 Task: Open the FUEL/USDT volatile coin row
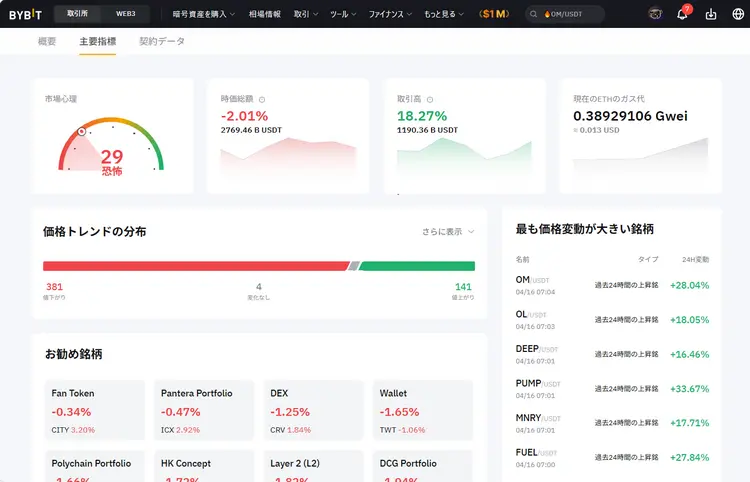(612, 458)
